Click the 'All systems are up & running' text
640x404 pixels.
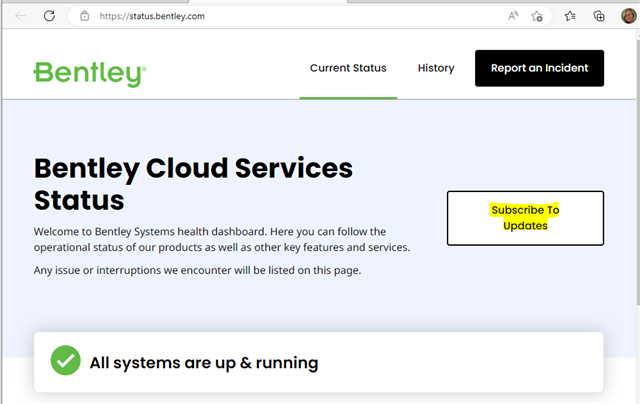tap(204, 363)
